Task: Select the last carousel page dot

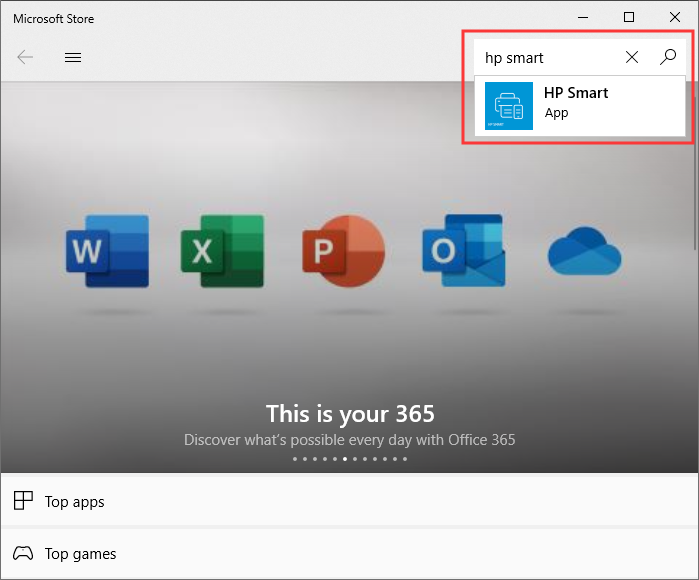Action: coord(405,459)
